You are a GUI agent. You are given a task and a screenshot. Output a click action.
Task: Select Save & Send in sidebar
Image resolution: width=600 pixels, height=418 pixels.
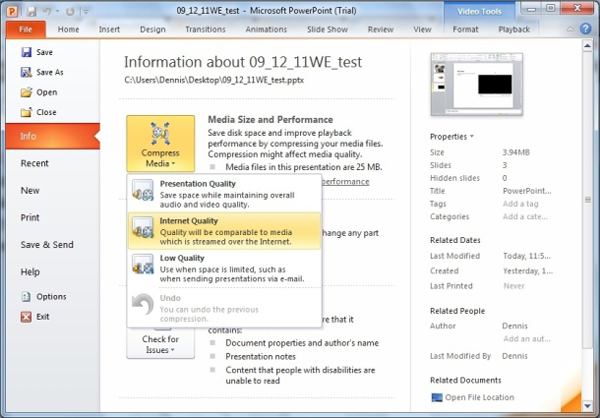(53, 245)
